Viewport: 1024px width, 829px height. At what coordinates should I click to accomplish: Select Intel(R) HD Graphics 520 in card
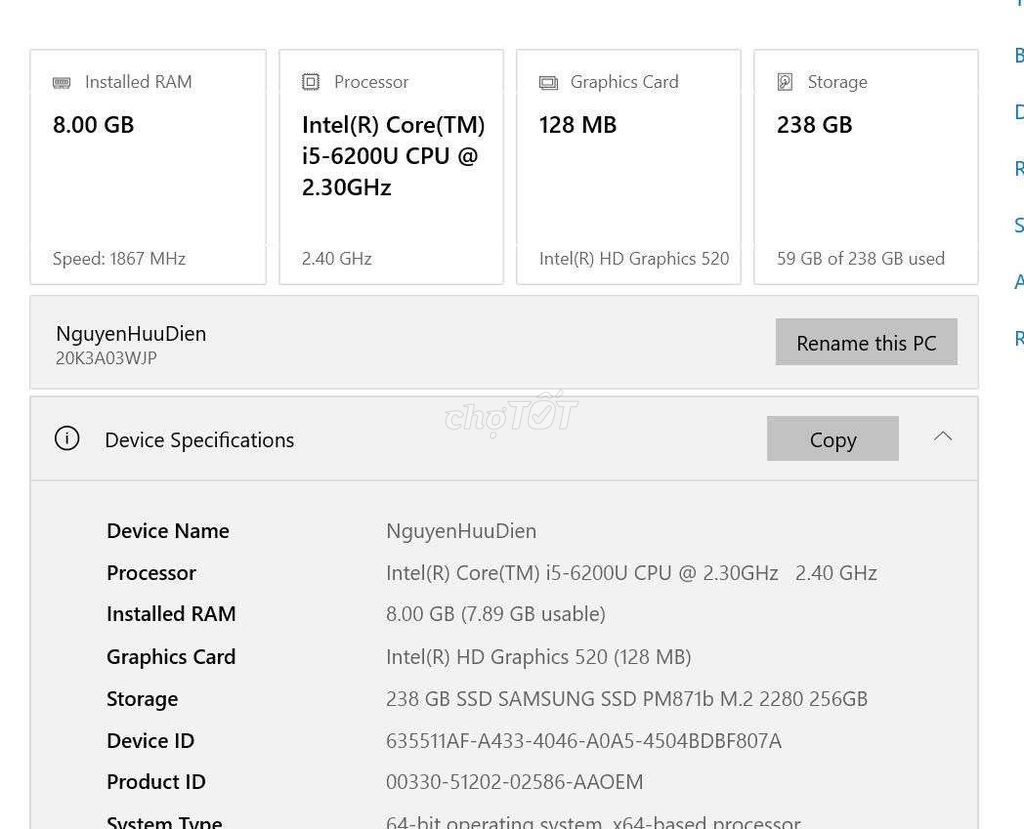click(634, 259)
